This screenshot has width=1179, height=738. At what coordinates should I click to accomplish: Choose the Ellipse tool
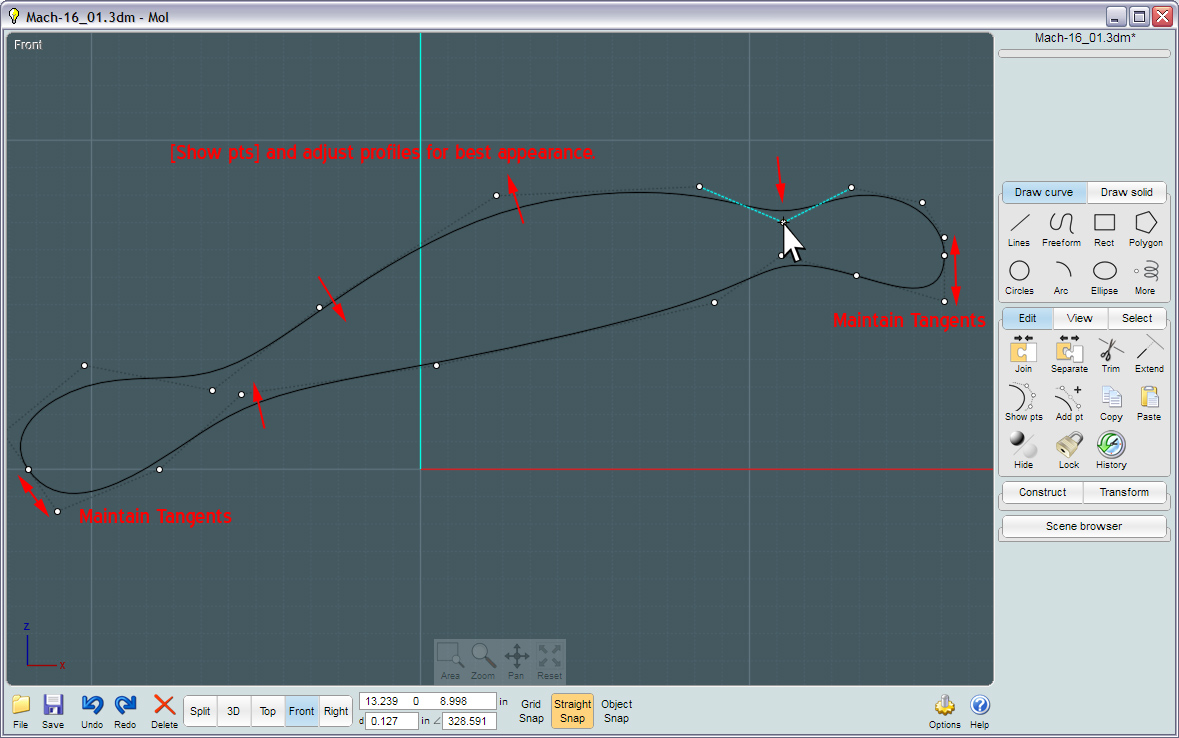(1104, 276)
